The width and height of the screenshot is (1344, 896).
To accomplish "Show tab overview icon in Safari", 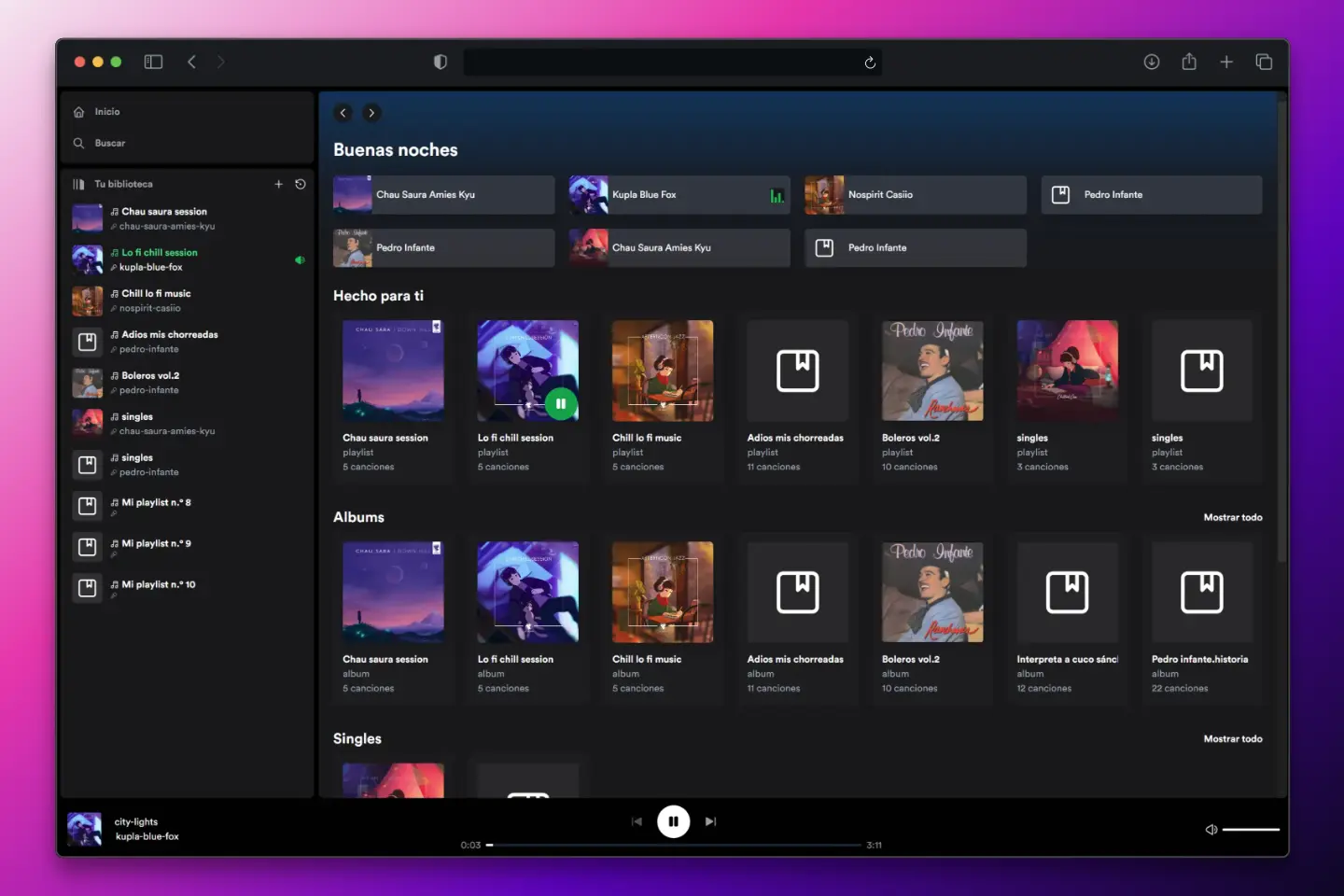I will coord(1264,62).
